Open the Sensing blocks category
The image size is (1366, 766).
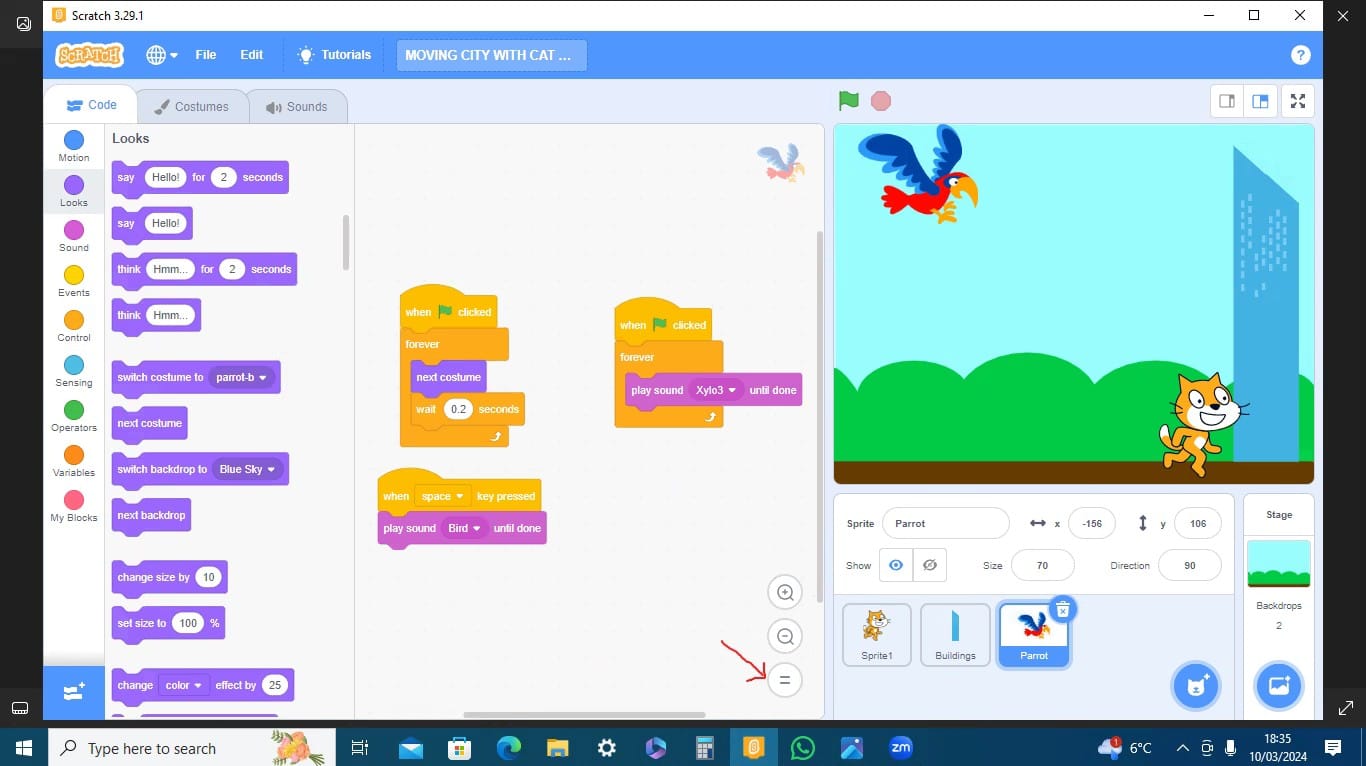(73, 371)
